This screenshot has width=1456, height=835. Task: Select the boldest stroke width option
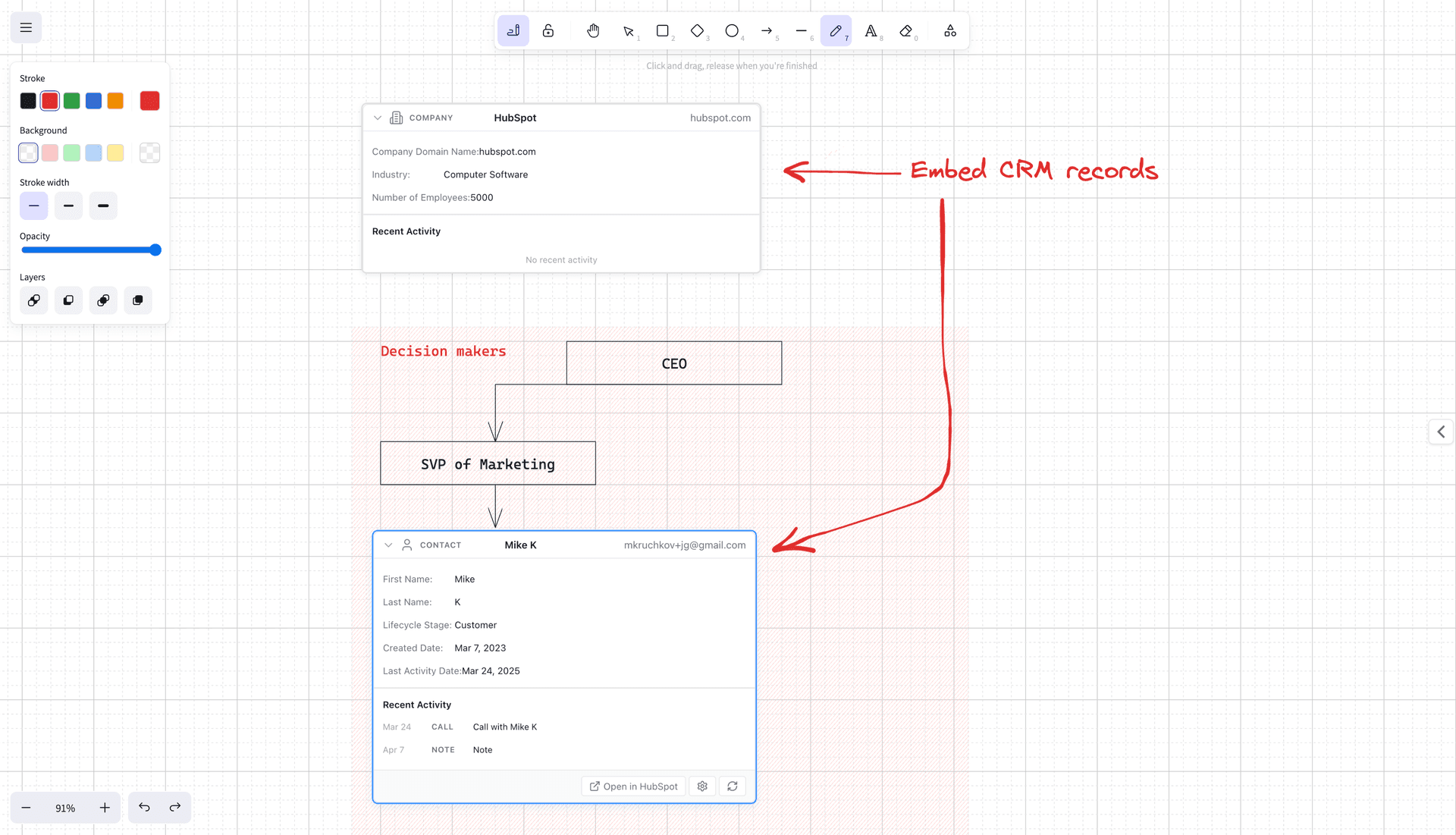[x=103, y=206]
